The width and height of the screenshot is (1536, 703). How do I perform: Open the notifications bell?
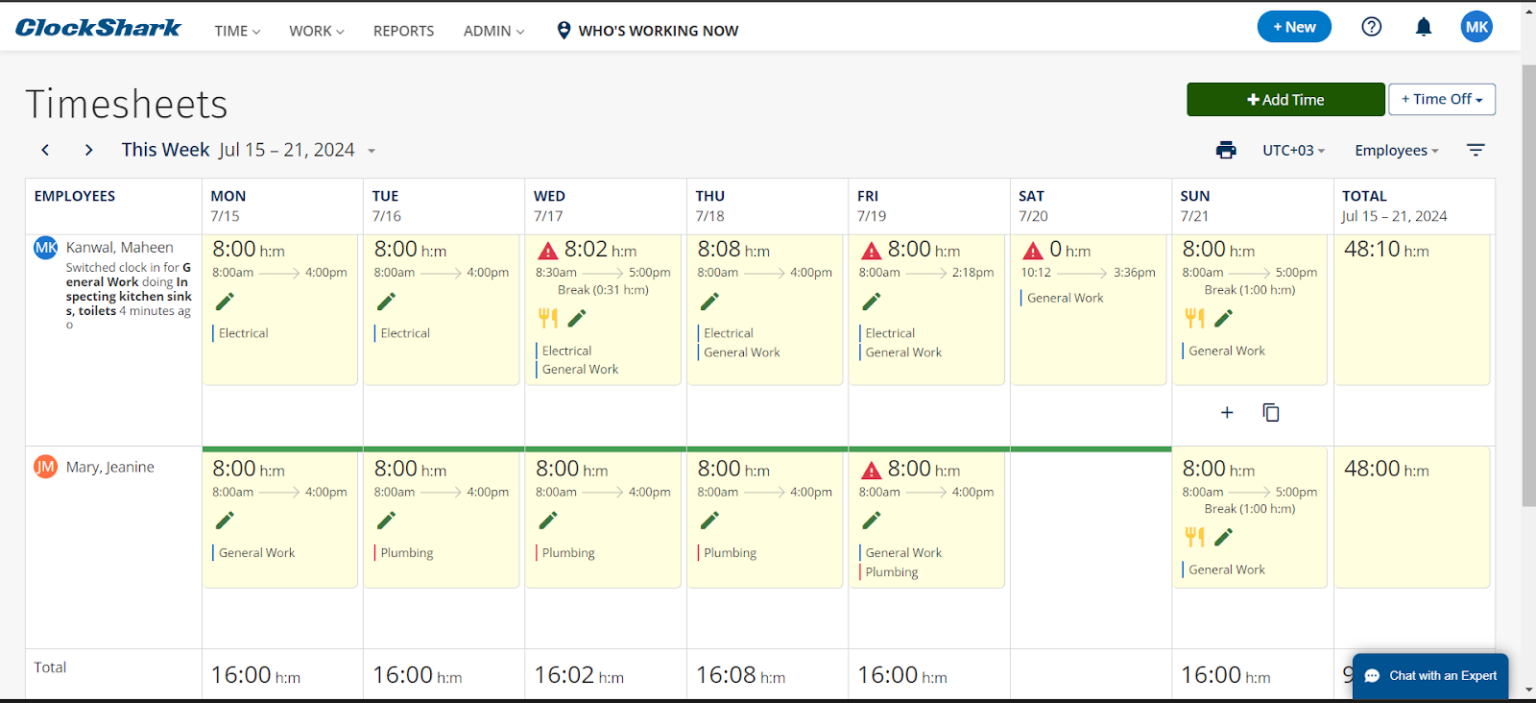tap(1423, 27)
